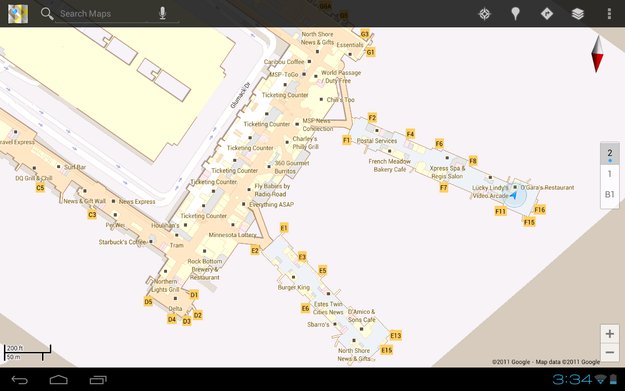Switch to floor level B1
The image size is (625, 391).
click(610, 195)
